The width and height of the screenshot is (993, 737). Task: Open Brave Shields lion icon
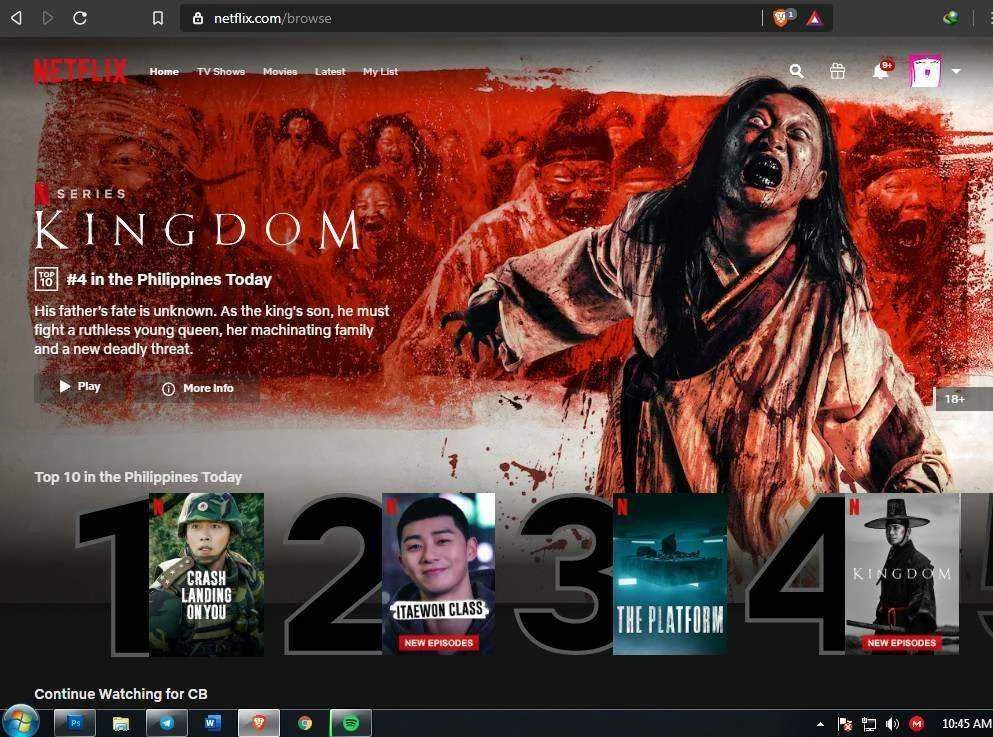coord(781,18)
